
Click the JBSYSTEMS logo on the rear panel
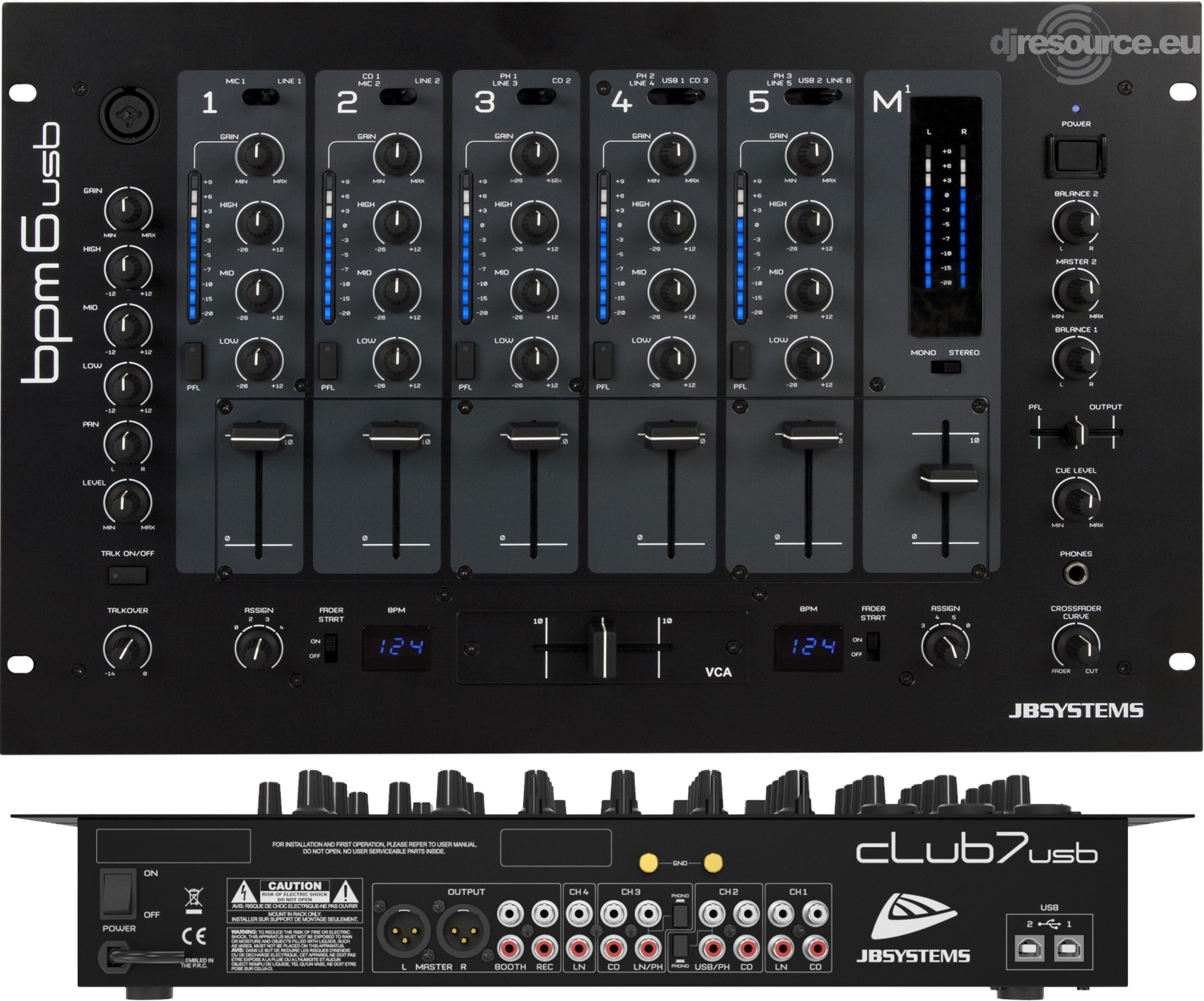tap(913, 929)
